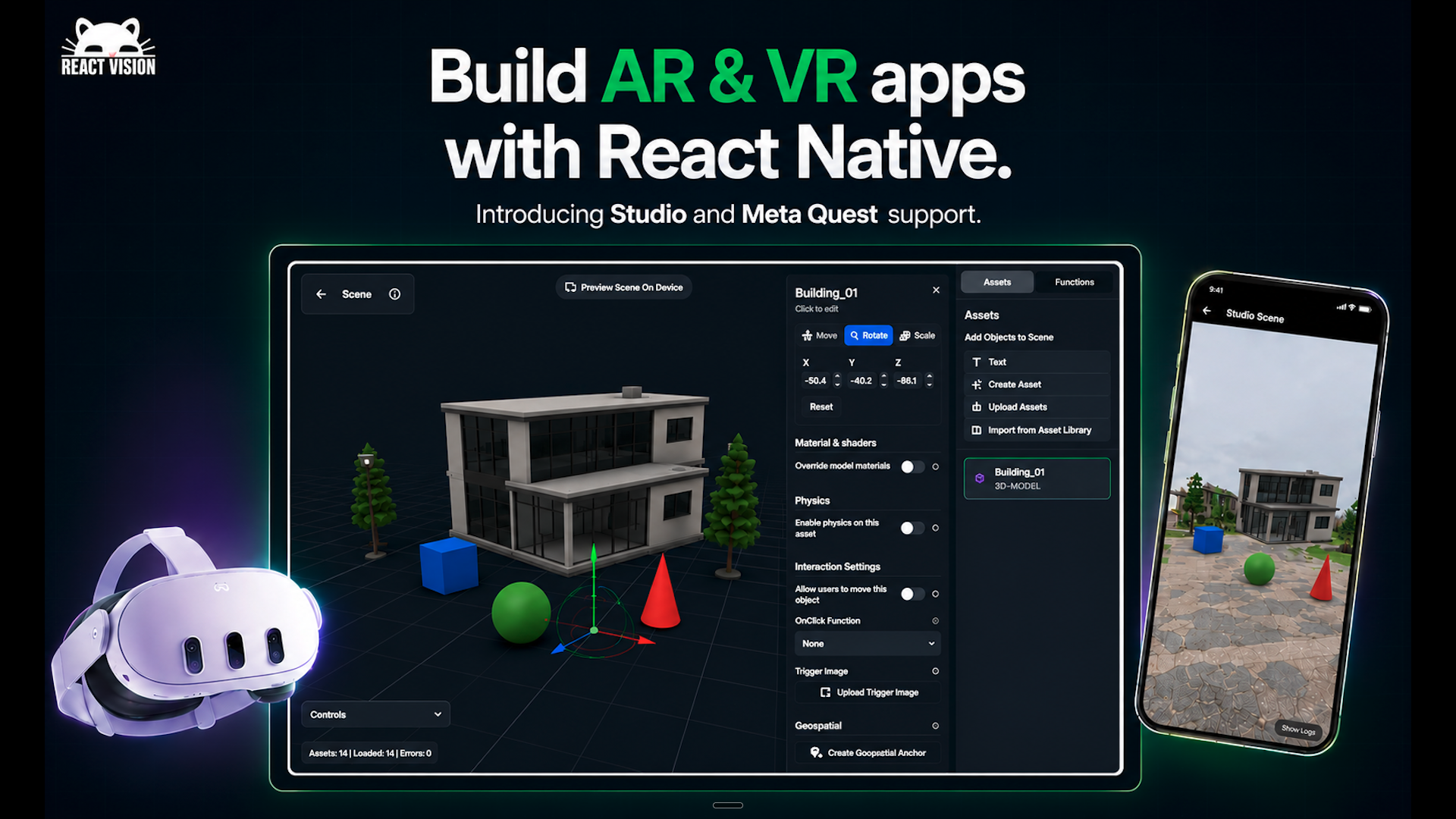Choose Upload Assets option

1037,407
